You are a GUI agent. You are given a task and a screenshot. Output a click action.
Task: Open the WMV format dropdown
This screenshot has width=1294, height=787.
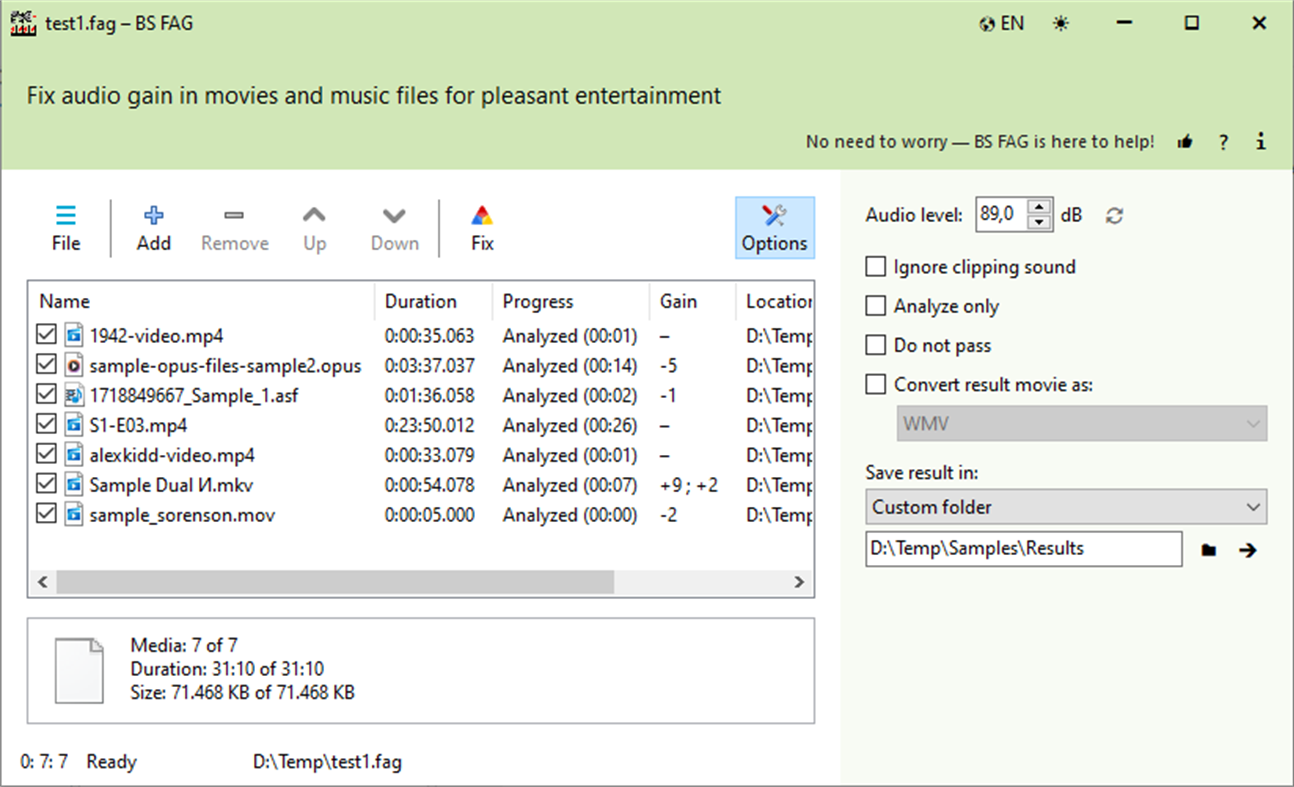click(x=1082, y=423)
